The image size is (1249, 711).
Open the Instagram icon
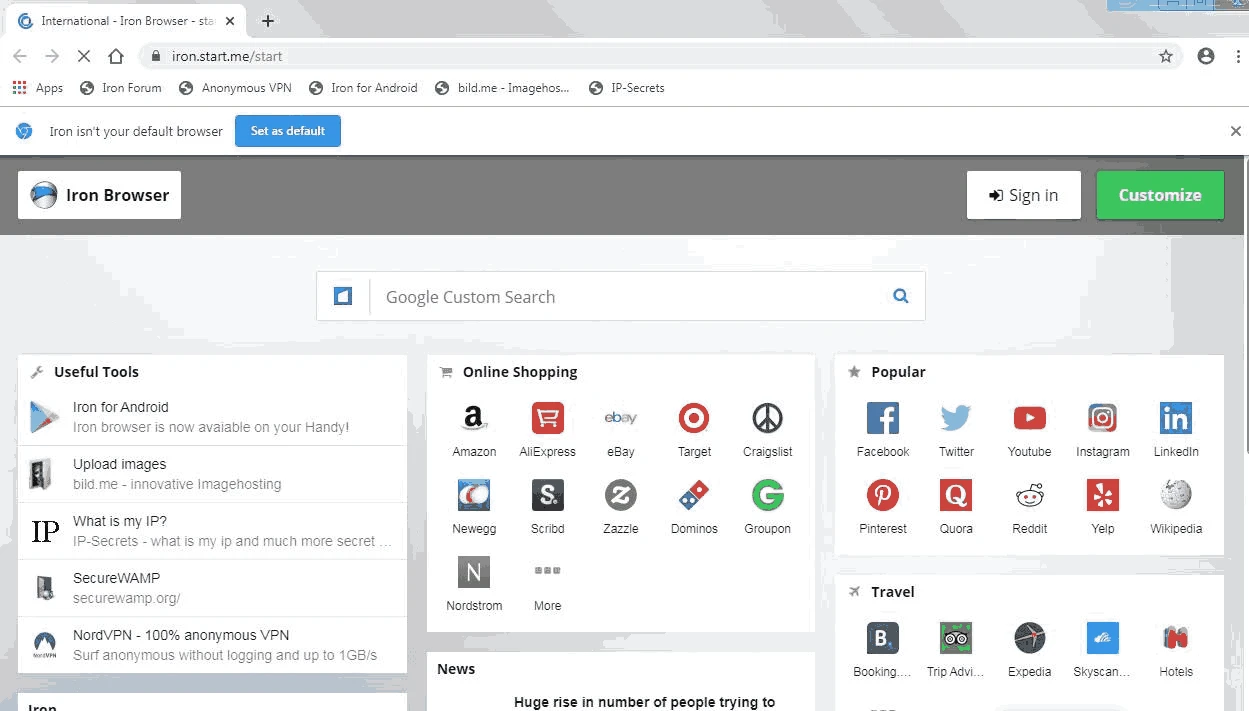point(1102,418)
